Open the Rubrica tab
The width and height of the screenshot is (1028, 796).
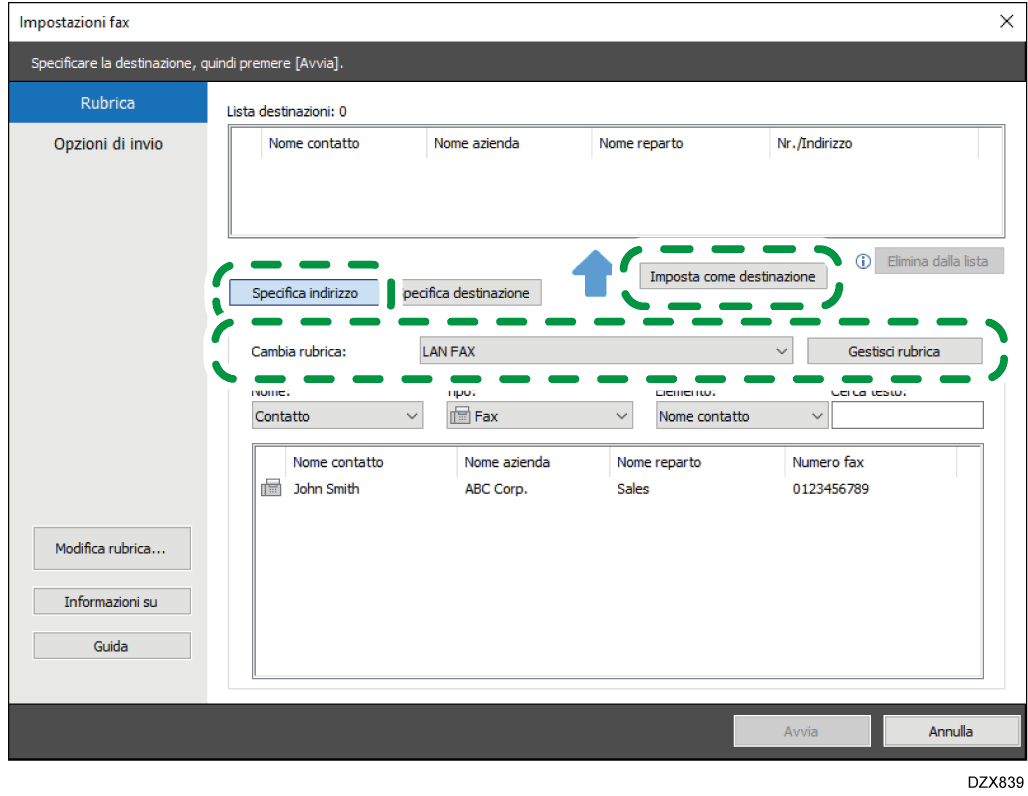coord(108,103)
